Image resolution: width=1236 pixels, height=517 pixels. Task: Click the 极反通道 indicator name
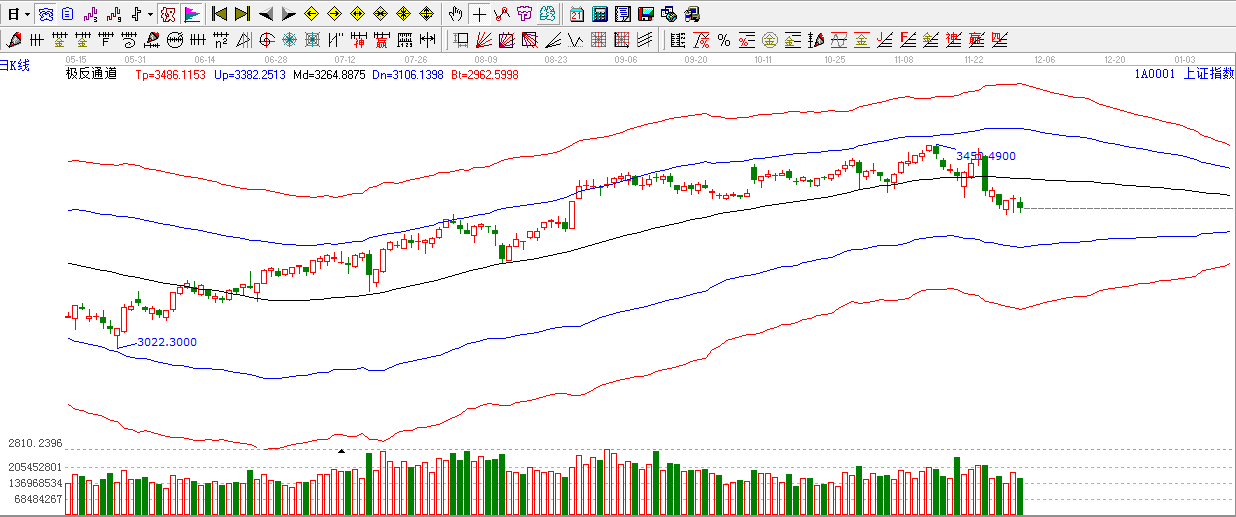[91, 74]
